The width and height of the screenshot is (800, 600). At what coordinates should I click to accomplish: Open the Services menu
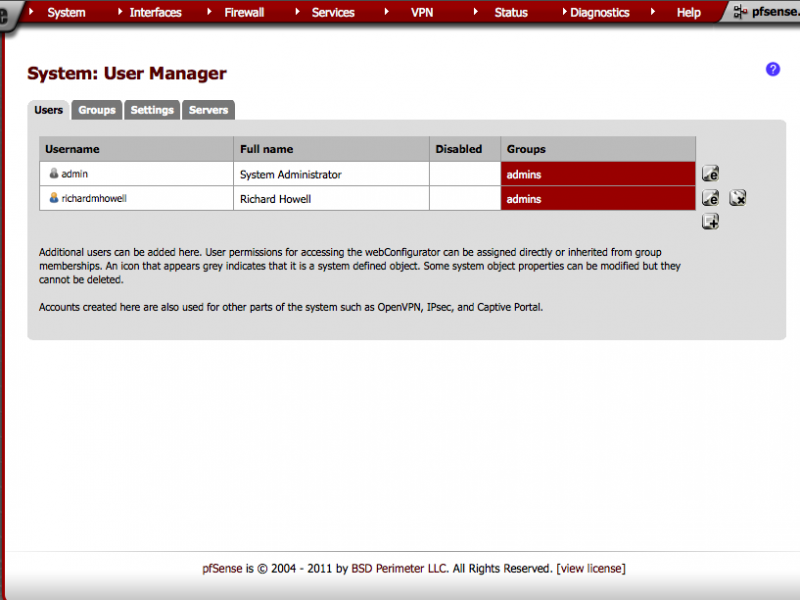333,12
